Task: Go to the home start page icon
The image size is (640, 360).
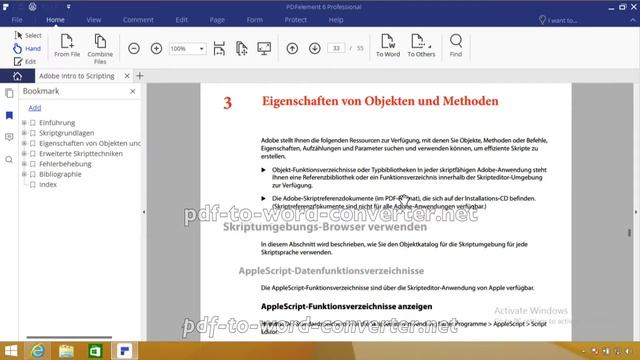Action: (x=18, y=76)
